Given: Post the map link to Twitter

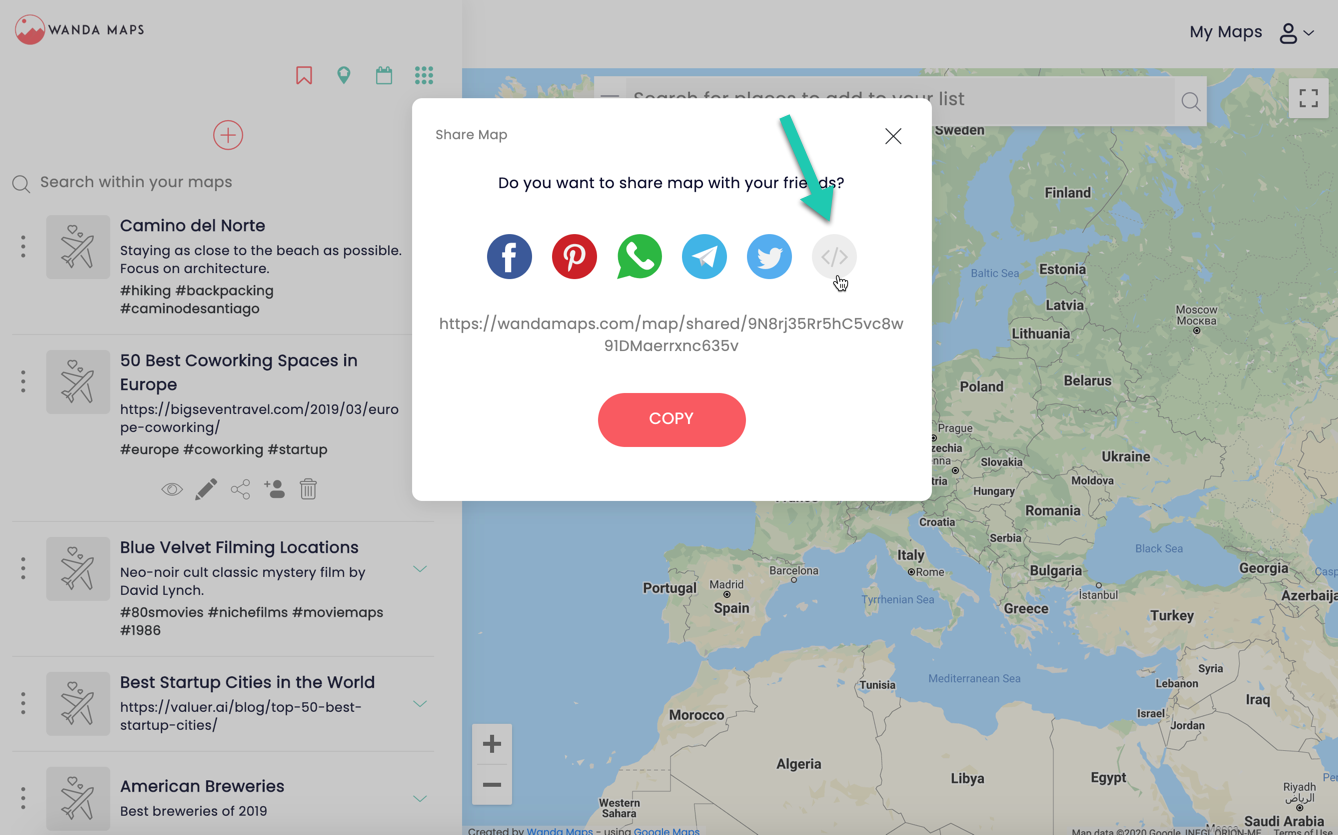Looking at the screenshot, I should tap(769, 256).
